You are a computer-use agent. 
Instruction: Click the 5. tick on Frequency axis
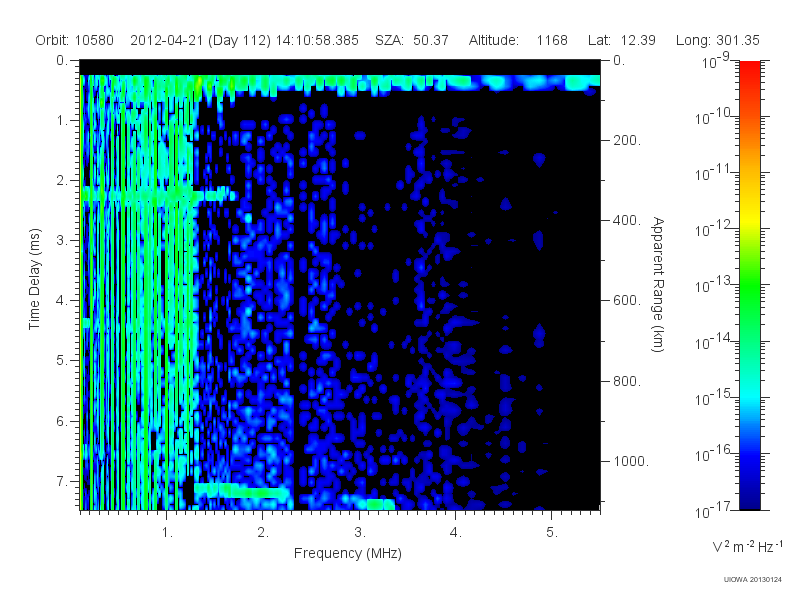tap(552, 532)
